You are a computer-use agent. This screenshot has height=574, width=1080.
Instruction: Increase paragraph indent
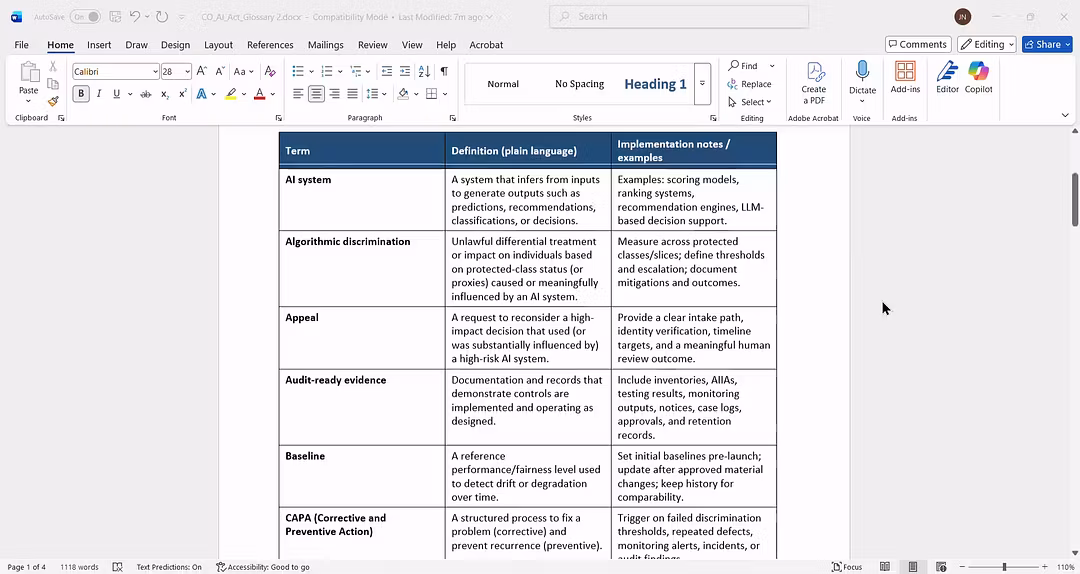(x=405, y=71)
